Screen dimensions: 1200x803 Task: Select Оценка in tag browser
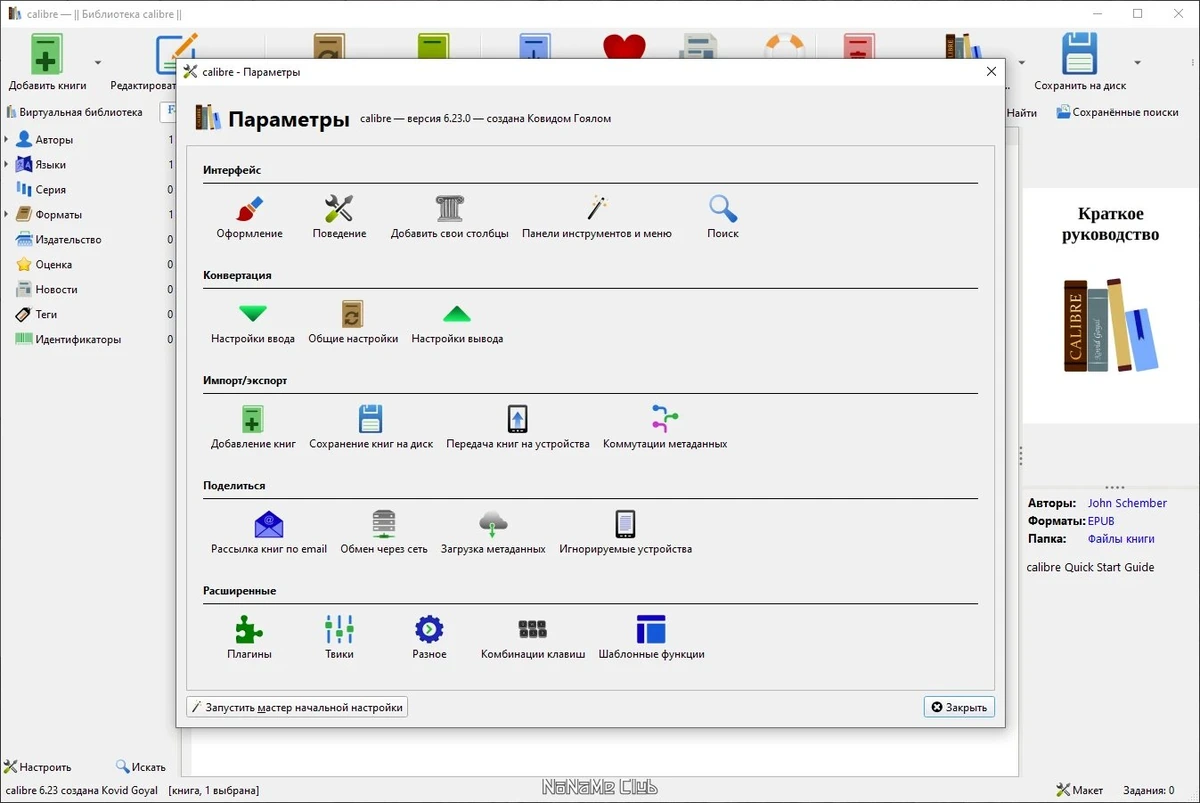click(x=53, y=265)
